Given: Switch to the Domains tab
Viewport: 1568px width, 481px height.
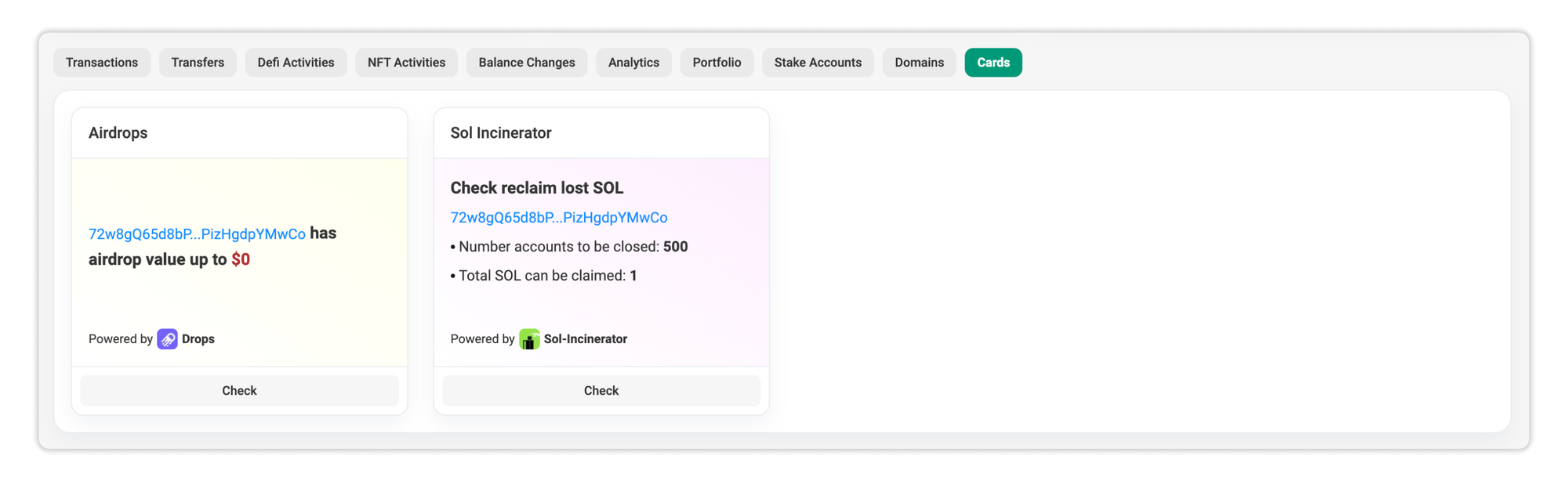Looking at the screenshot, I should pyautogui.click(x=919, y=63).
